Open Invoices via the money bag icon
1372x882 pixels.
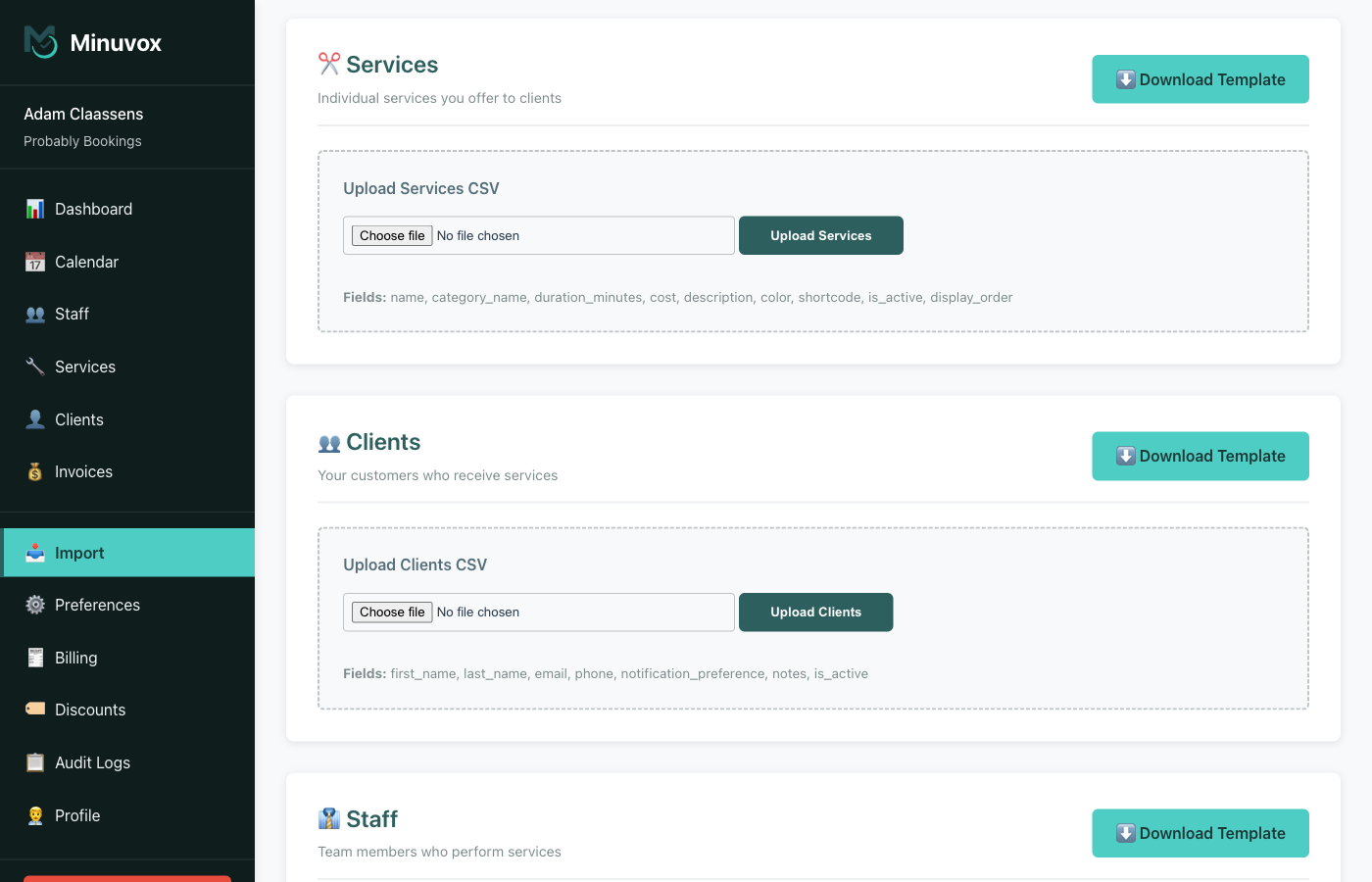[x=34, y=471]
